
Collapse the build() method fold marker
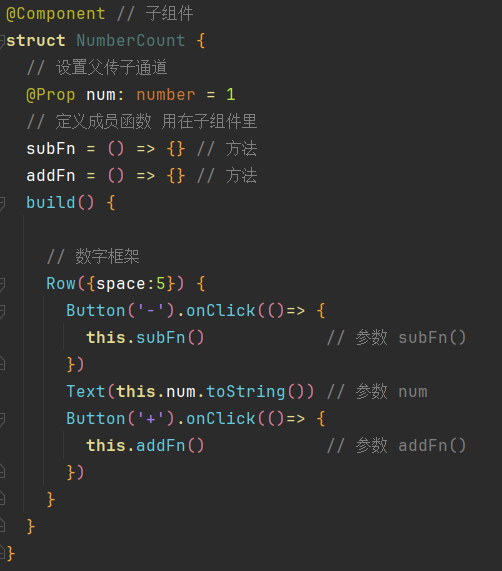[x=1, y=203]
